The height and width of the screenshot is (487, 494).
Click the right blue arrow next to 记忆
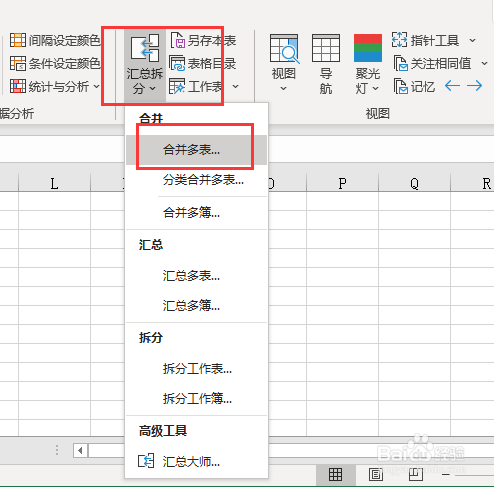click(x=474, y=86)
